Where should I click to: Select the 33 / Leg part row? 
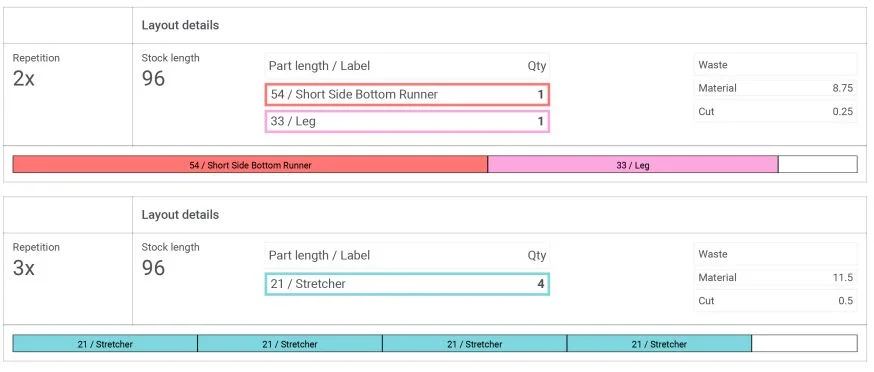(x=407, y=122)
